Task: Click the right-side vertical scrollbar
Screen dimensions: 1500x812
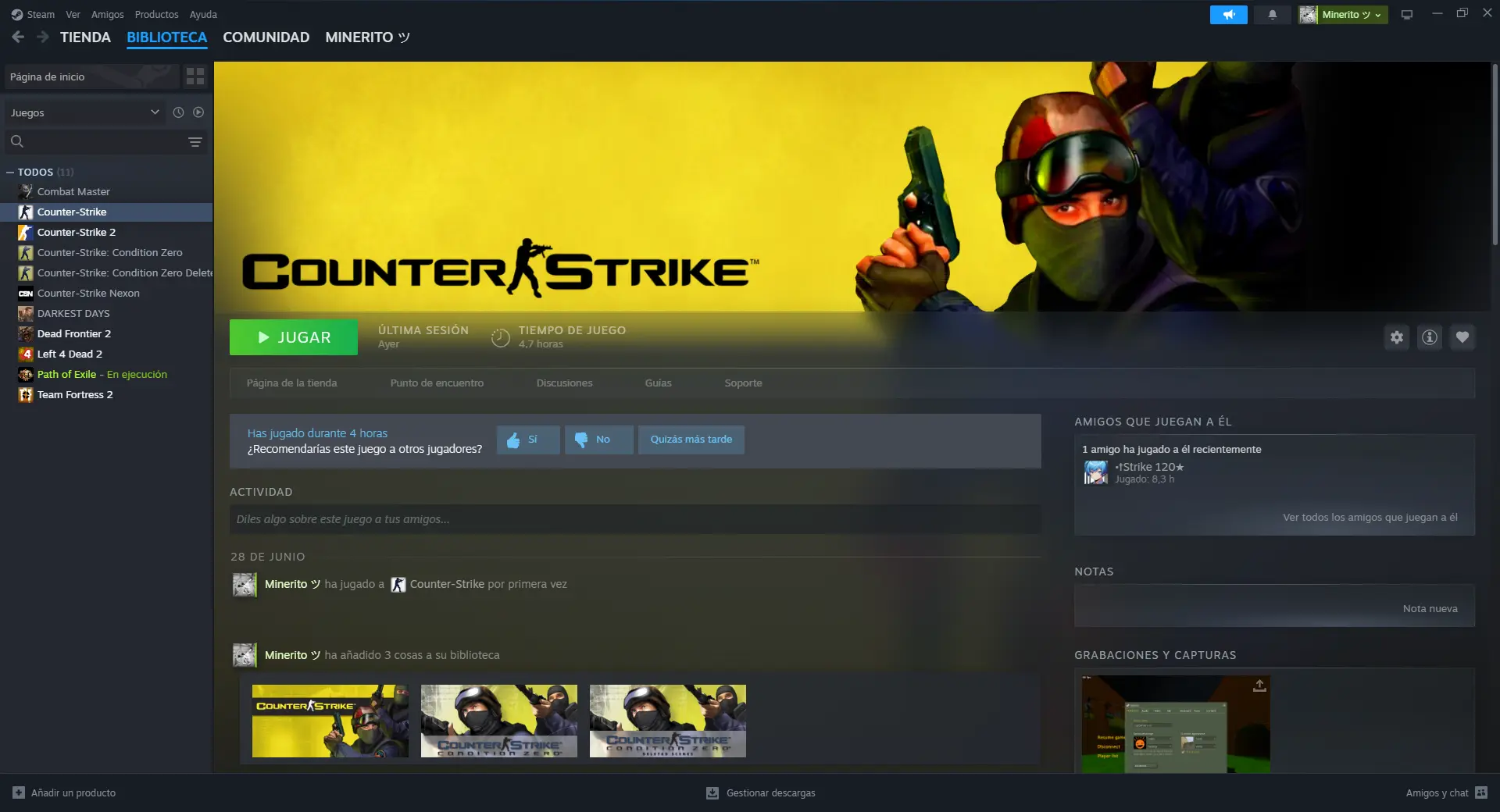Action: tap(1495, 156)
